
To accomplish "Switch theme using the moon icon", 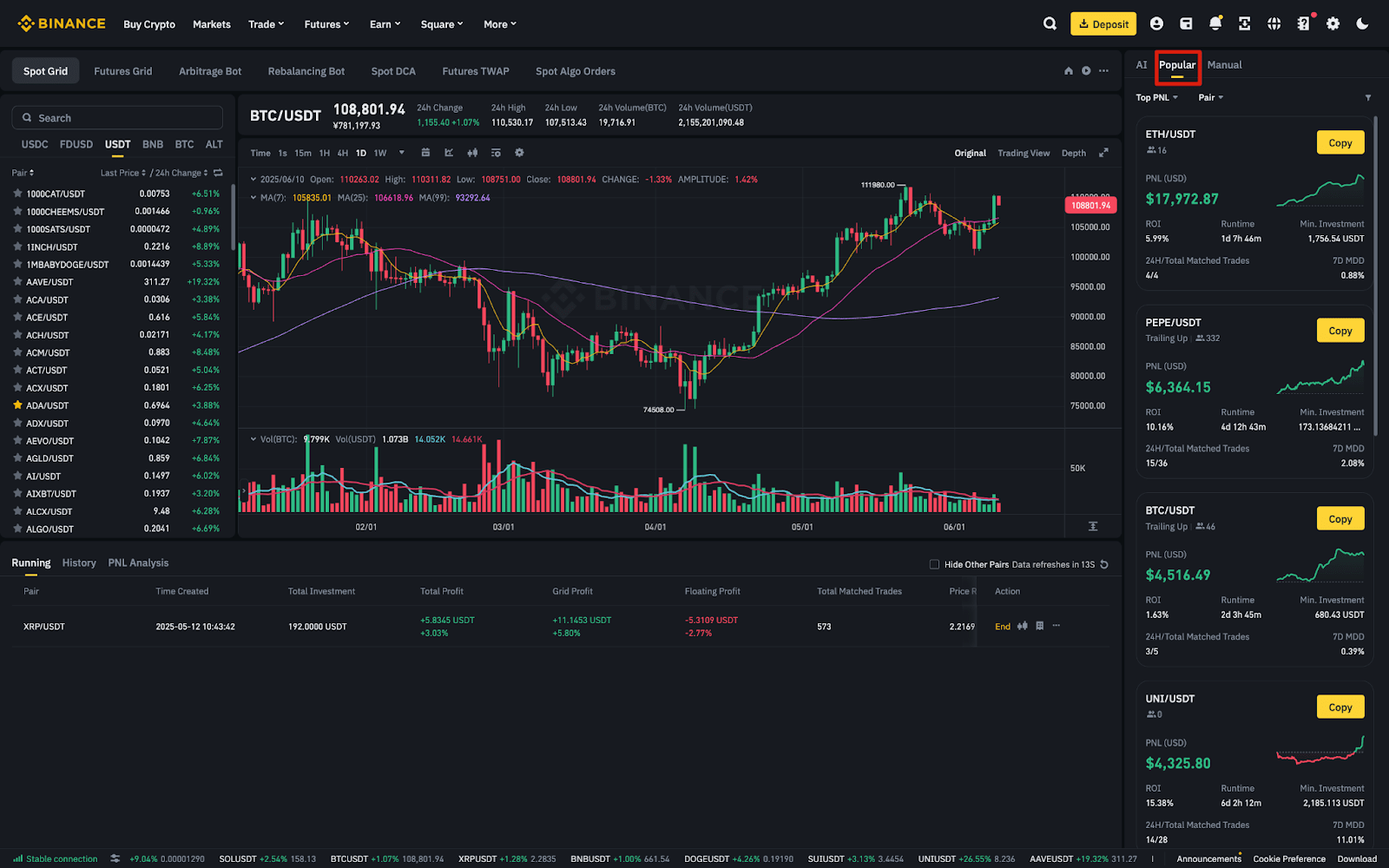I will pyautogui.click(x=1362, y=23).
